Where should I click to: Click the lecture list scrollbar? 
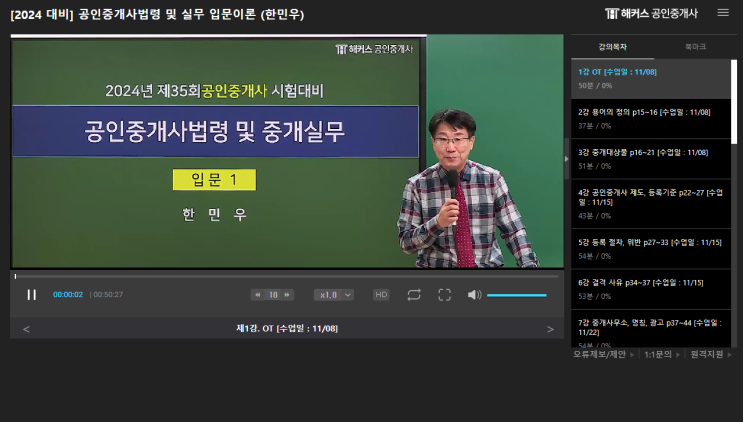pyautogui.click(x=734, y=102)
